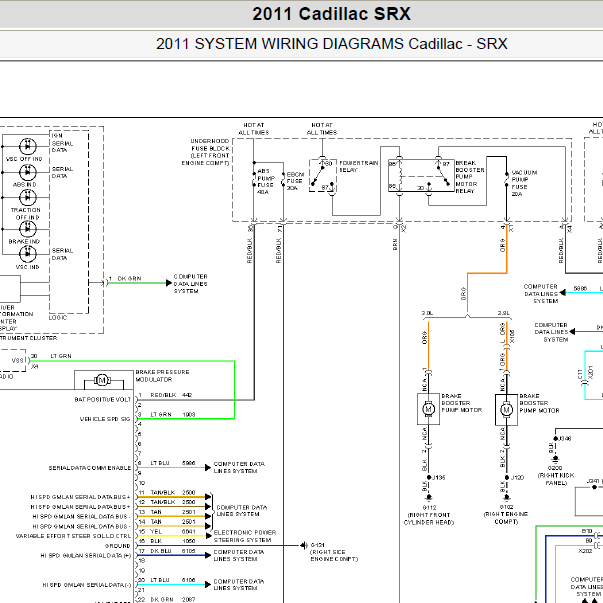
Task: Click the 'HI SPD GMLAN SERIAL DATA (+)' label
Action: click(x=86, y=556)
